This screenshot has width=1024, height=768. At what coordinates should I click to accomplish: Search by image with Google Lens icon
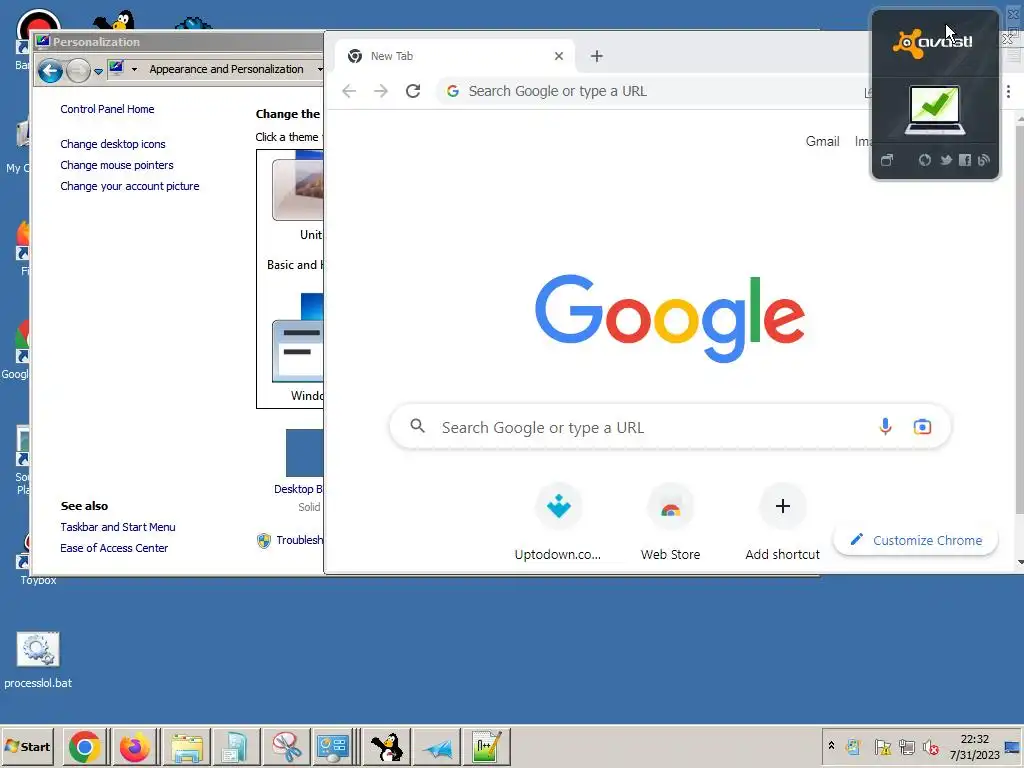pos(922,427)
